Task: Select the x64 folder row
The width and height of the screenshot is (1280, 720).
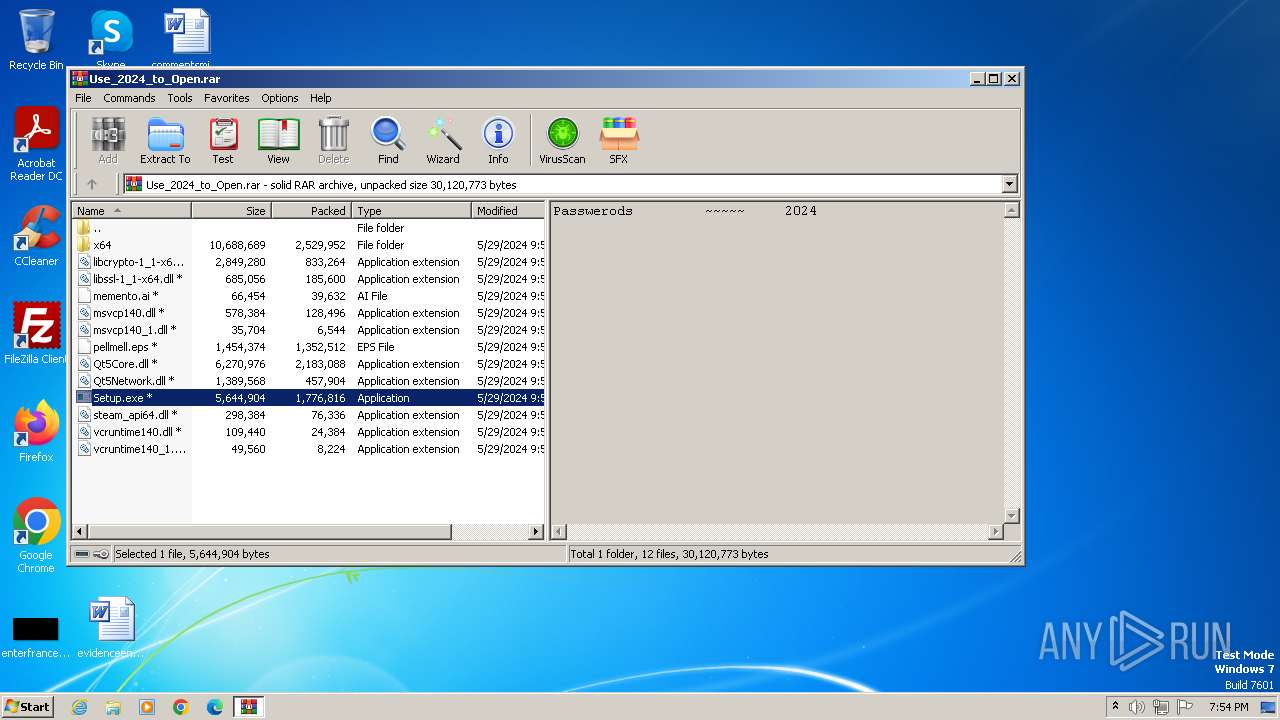Action: (309, 245)
